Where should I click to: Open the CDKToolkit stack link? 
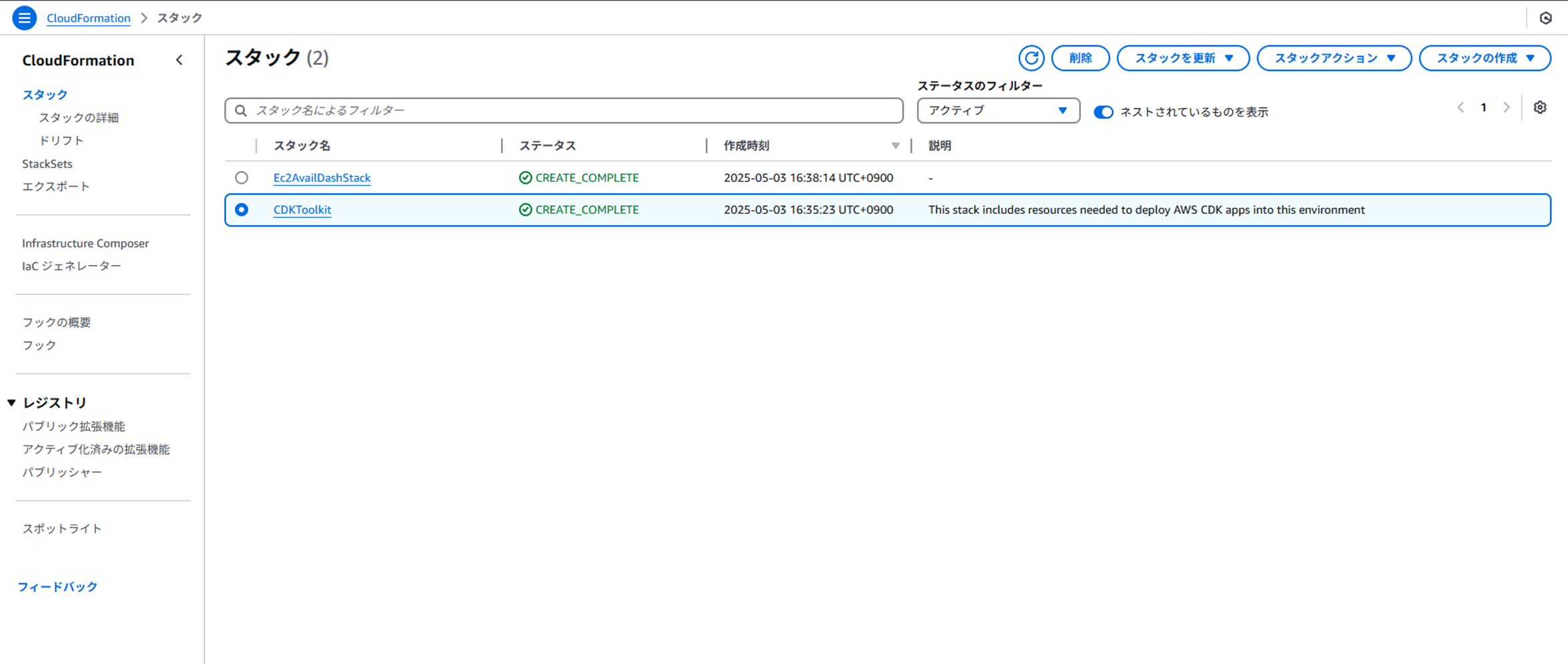click(302, 210)
